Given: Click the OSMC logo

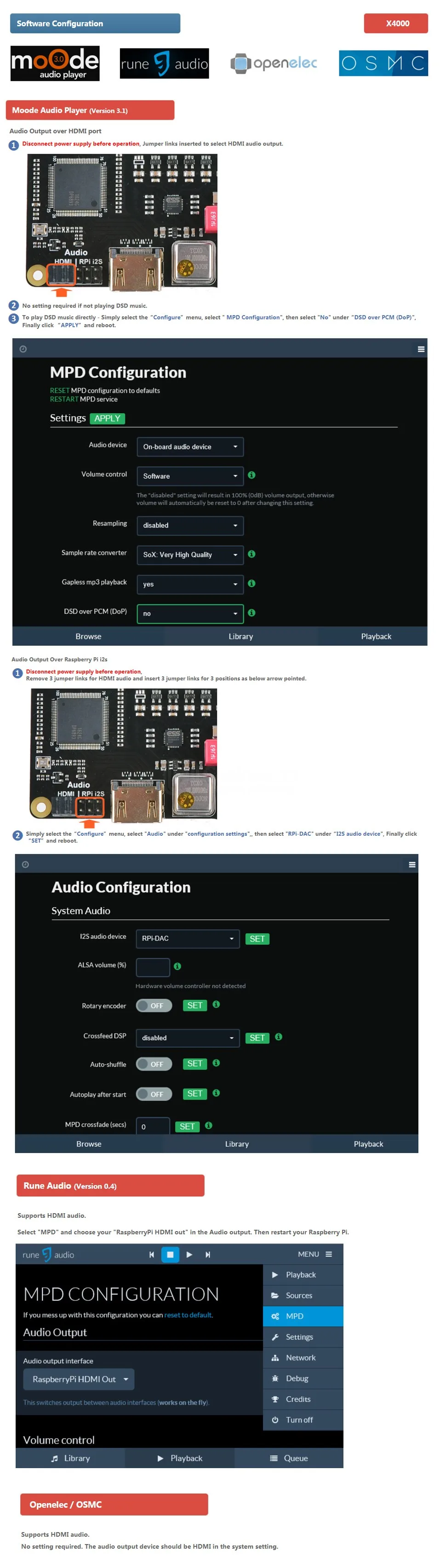Looking at the screenshot, I should 383,63.
